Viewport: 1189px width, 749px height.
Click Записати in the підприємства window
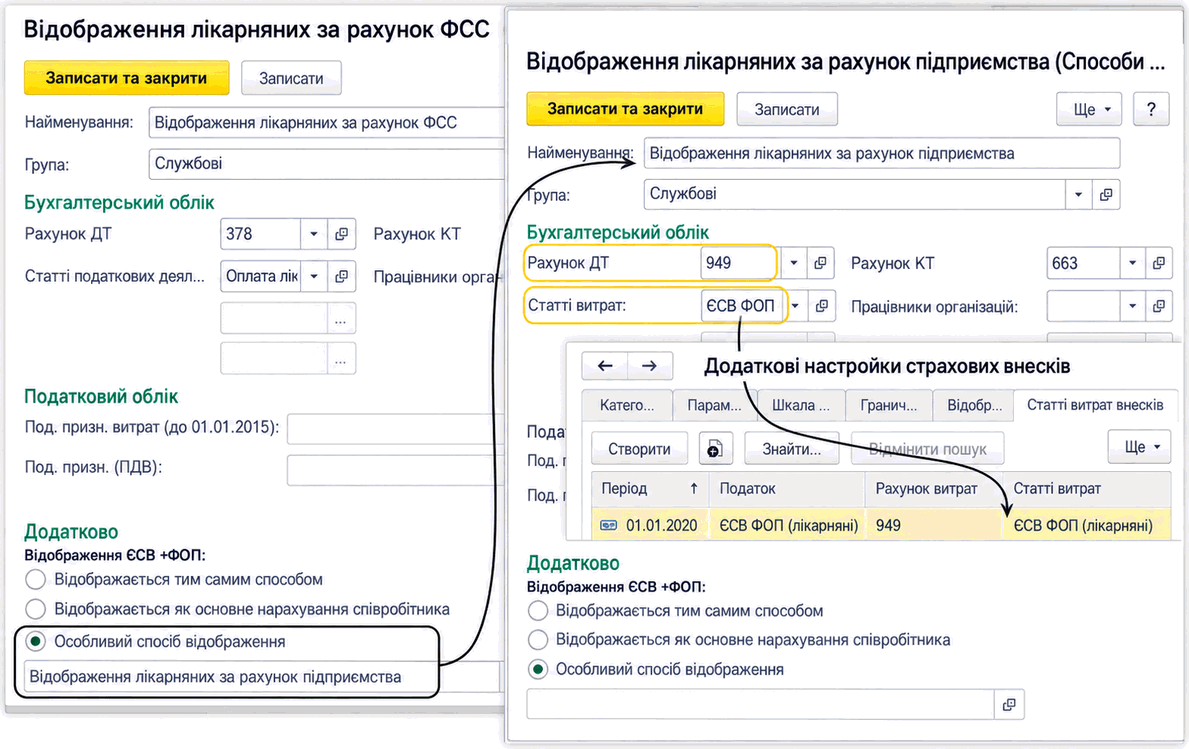click(787, 109)
